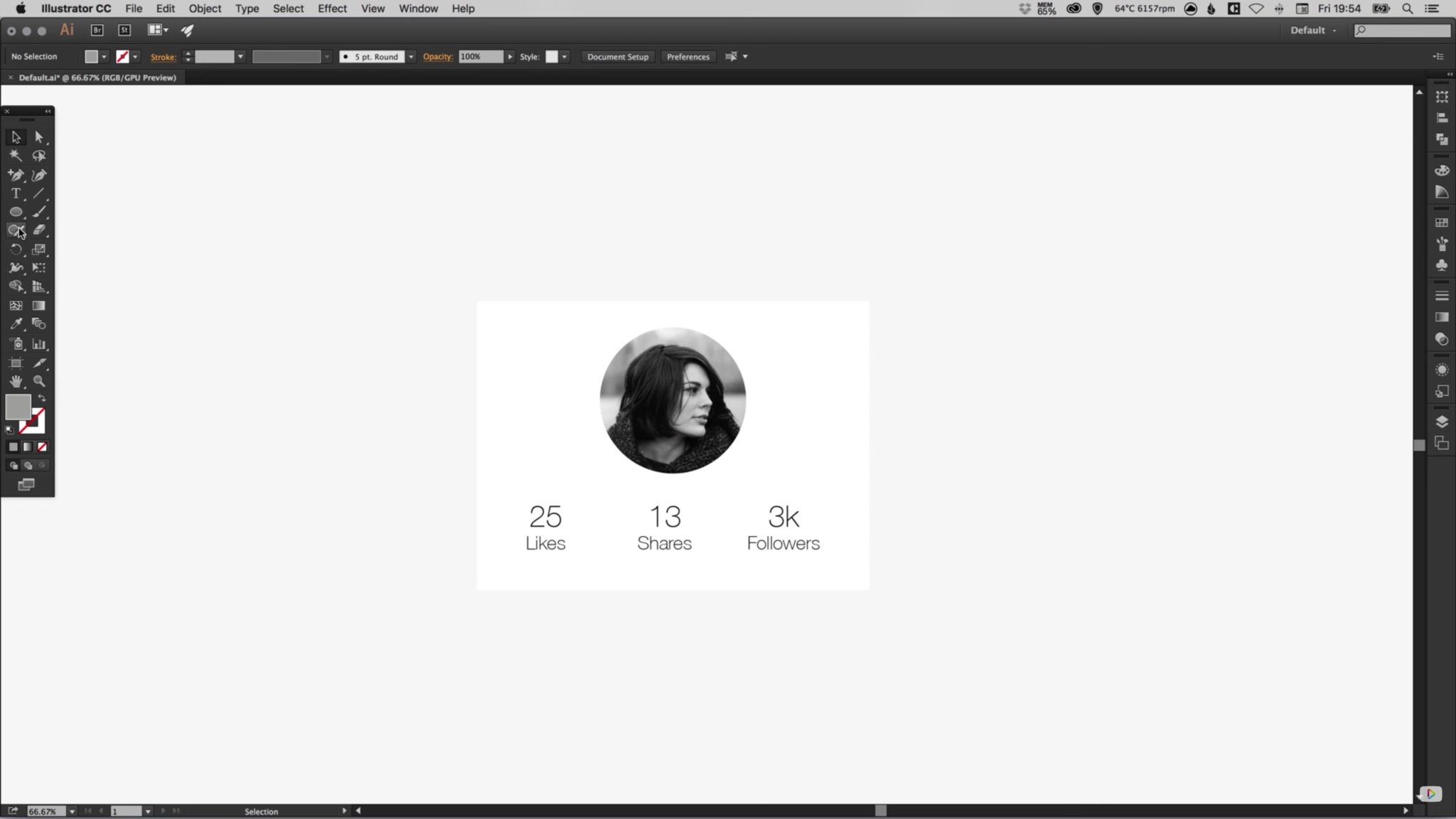Swap fill and stroke colors in the toolbar
The width and height of the screenshot is (1456, 819).
(41, 397)
